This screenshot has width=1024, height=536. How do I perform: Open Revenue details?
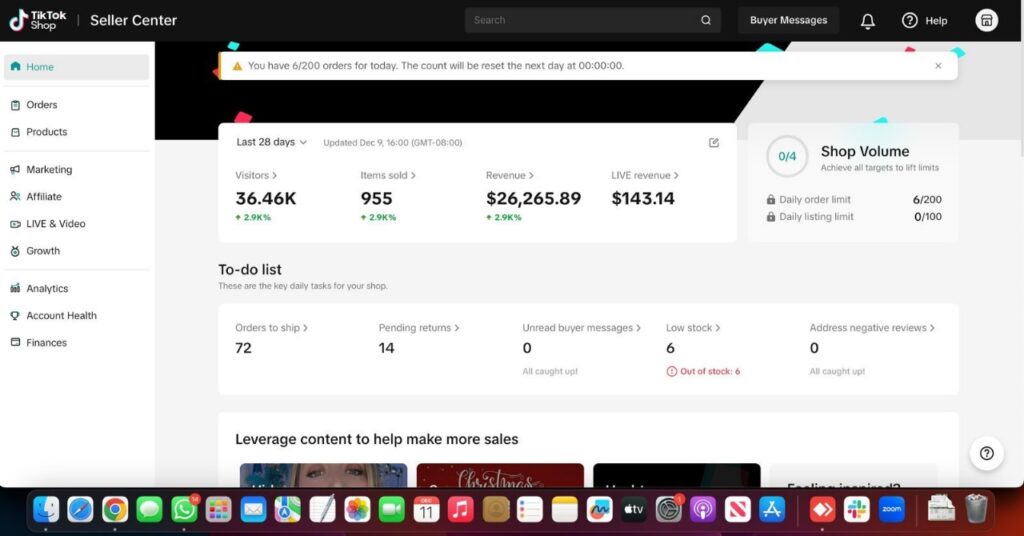(509, 176)
